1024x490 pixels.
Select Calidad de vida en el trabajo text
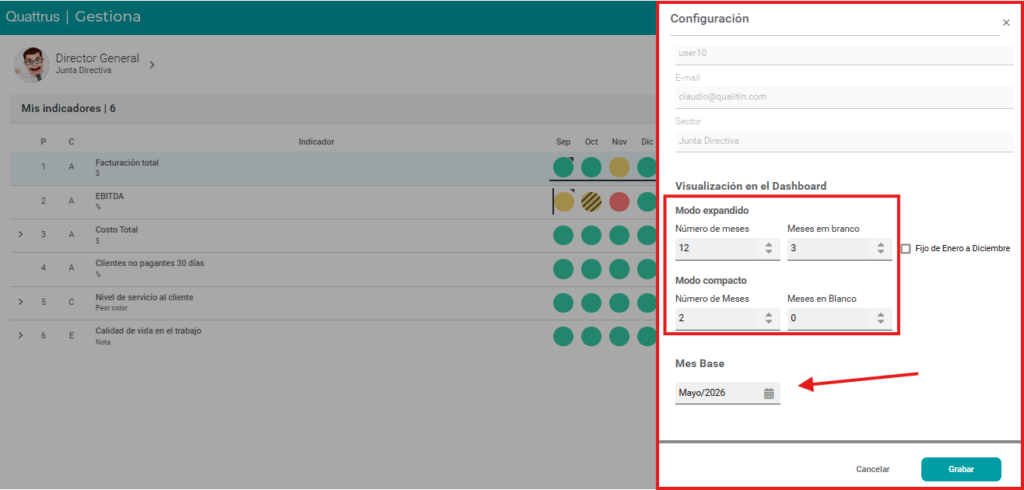[x=148, y=331]
